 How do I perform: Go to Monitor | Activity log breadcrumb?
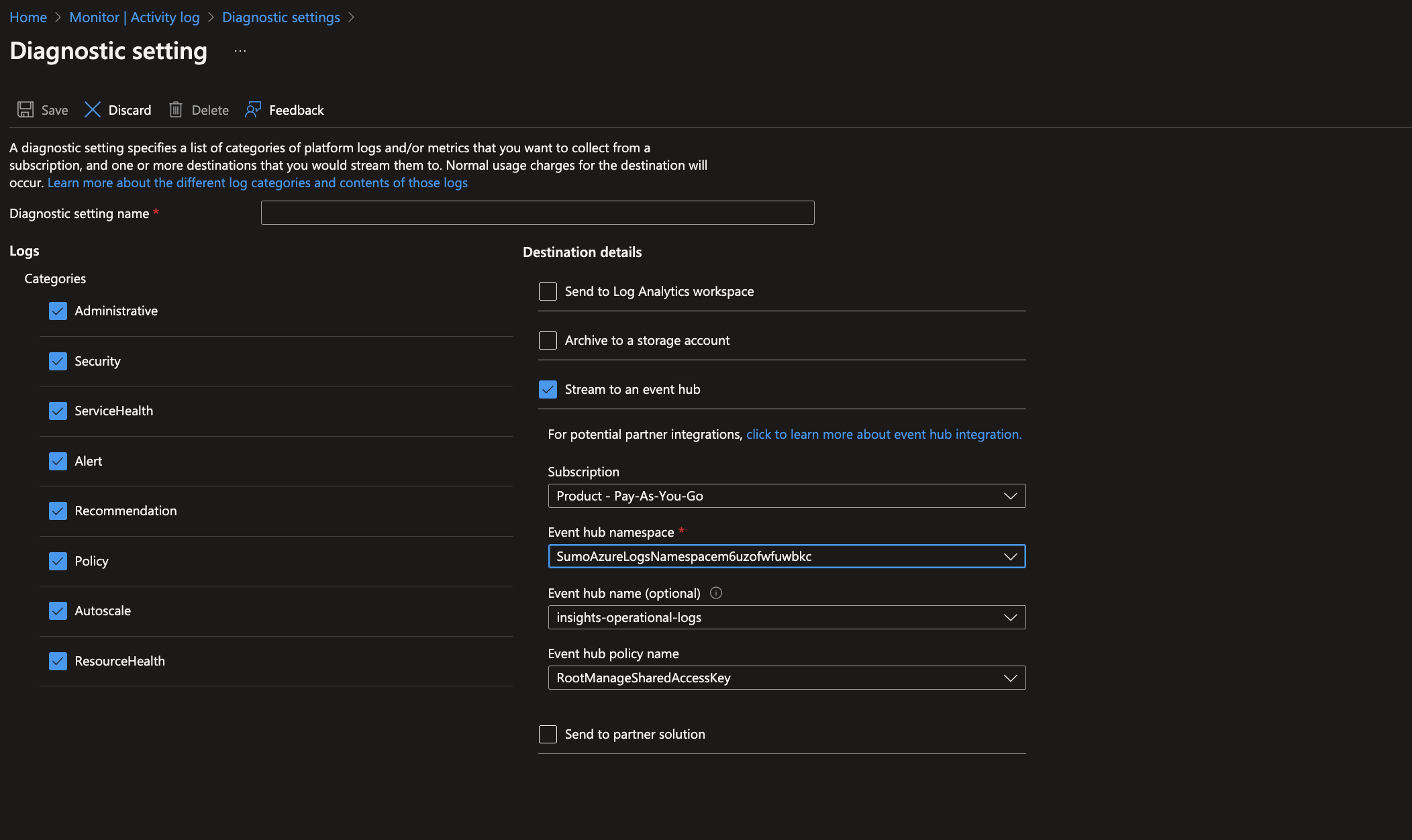[x=134, y=17]
